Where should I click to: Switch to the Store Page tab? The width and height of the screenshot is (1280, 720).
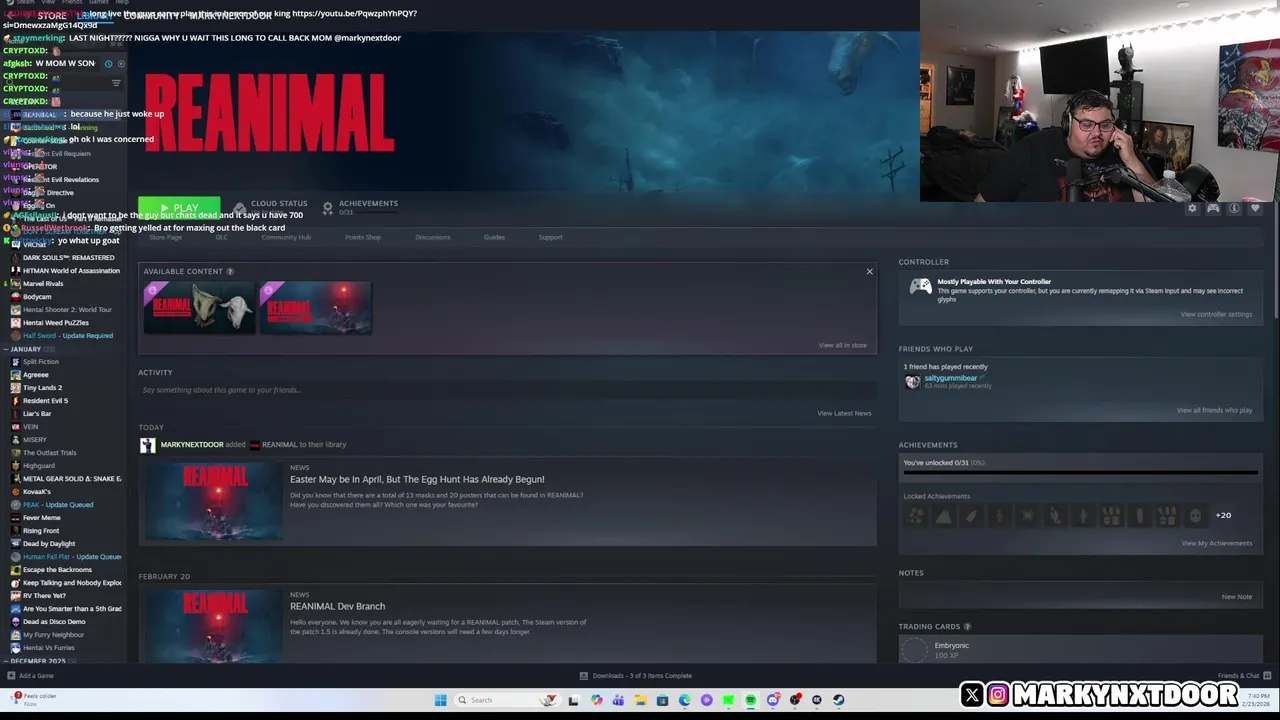pyautogui.click(x=165, y=237)
